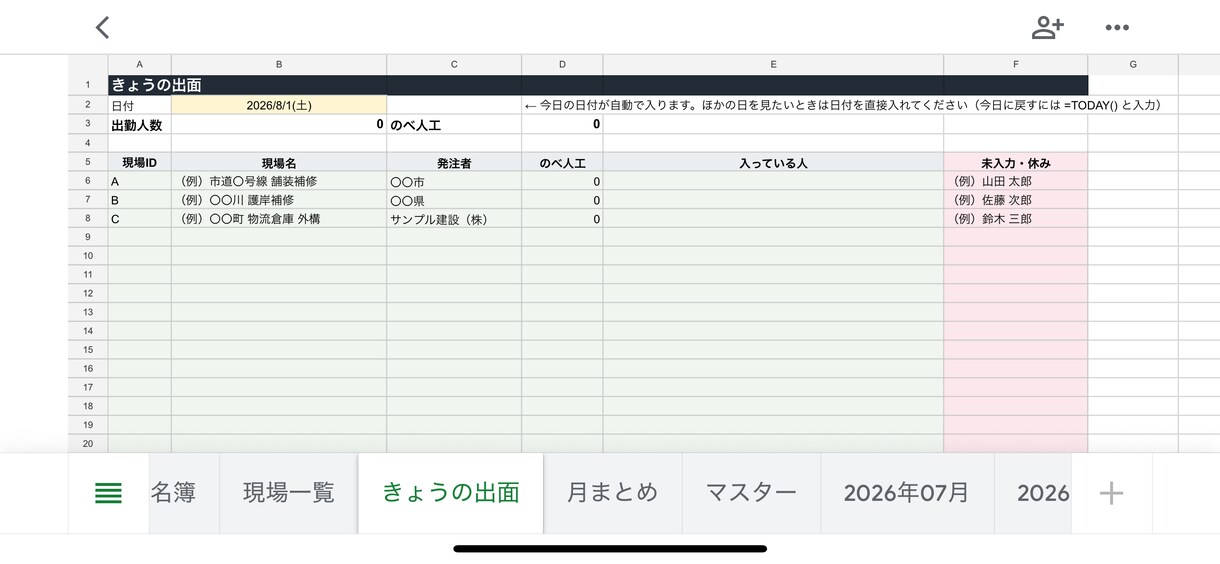This screenshot has width=1220, height=564.
Task: Select the （例）鈴木 三郎 cell
Action: (1016, 219)
